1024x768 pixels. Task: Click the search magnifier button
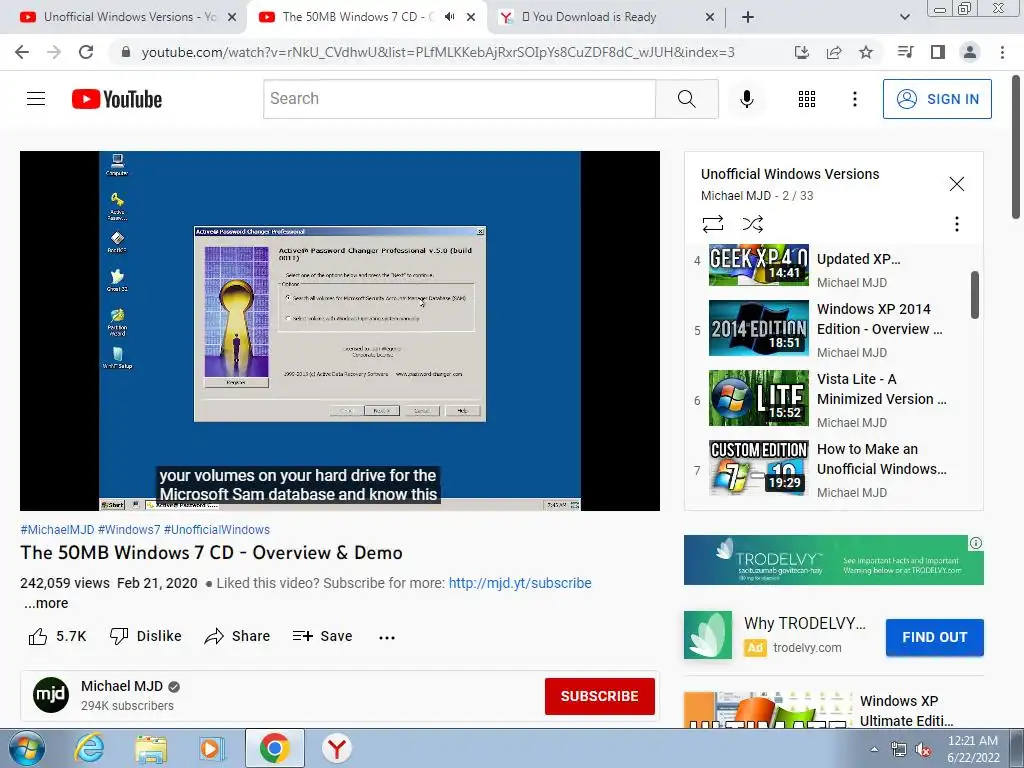pos(686,99)
